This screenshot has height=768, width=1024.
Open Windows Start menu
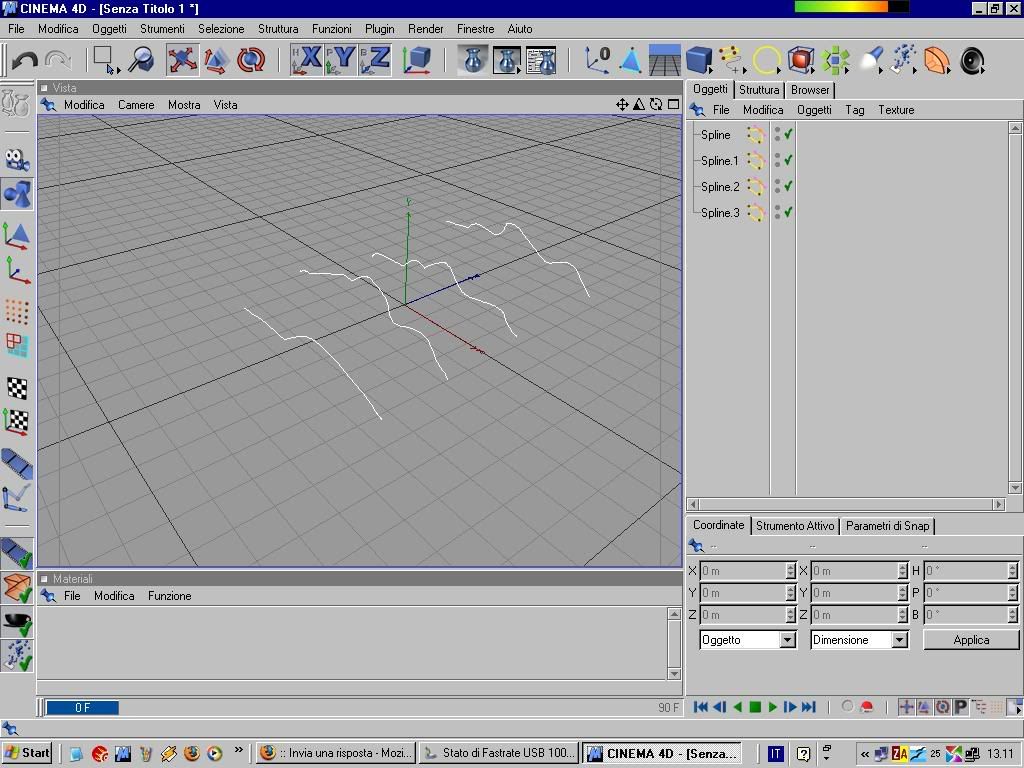point(27,753)
